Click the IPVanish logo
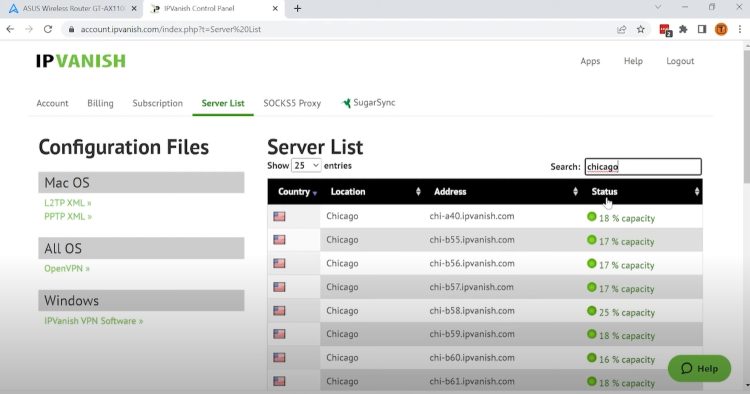Screen dimensions: 750x394 pyautogui.click(x=81, y=61)
